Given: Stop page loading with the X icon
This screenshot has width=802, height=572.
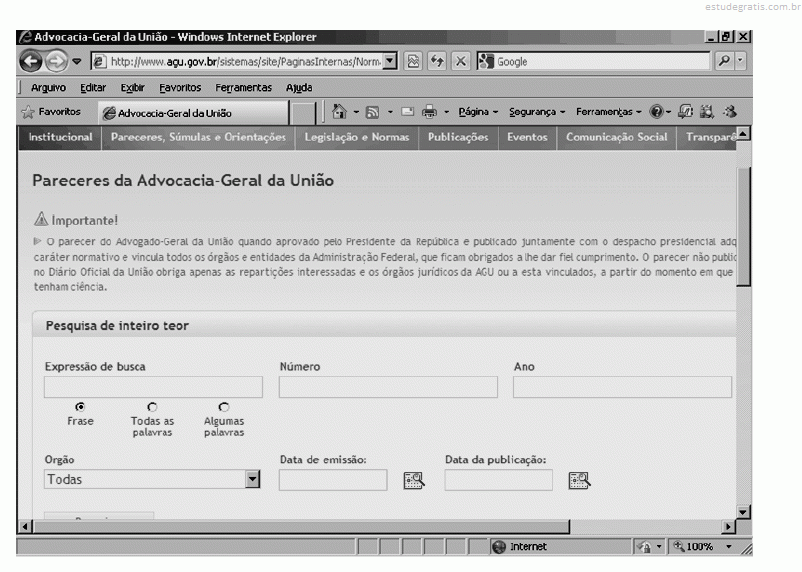Looking at the screenshot, I should point(460,61).
